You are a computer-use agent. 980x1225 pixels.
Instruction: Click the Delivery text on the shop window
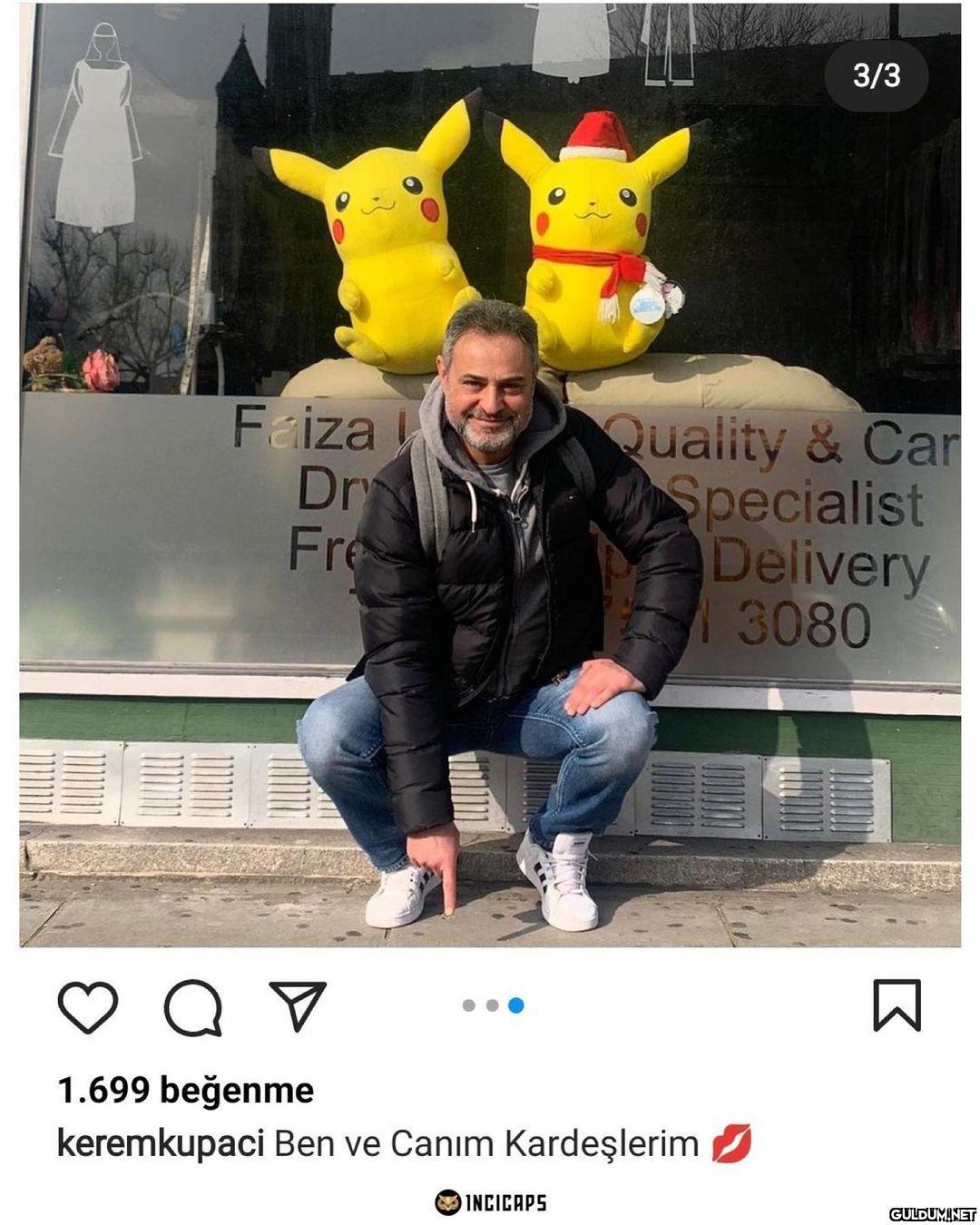pyautogui.click(x=821, y=565)
